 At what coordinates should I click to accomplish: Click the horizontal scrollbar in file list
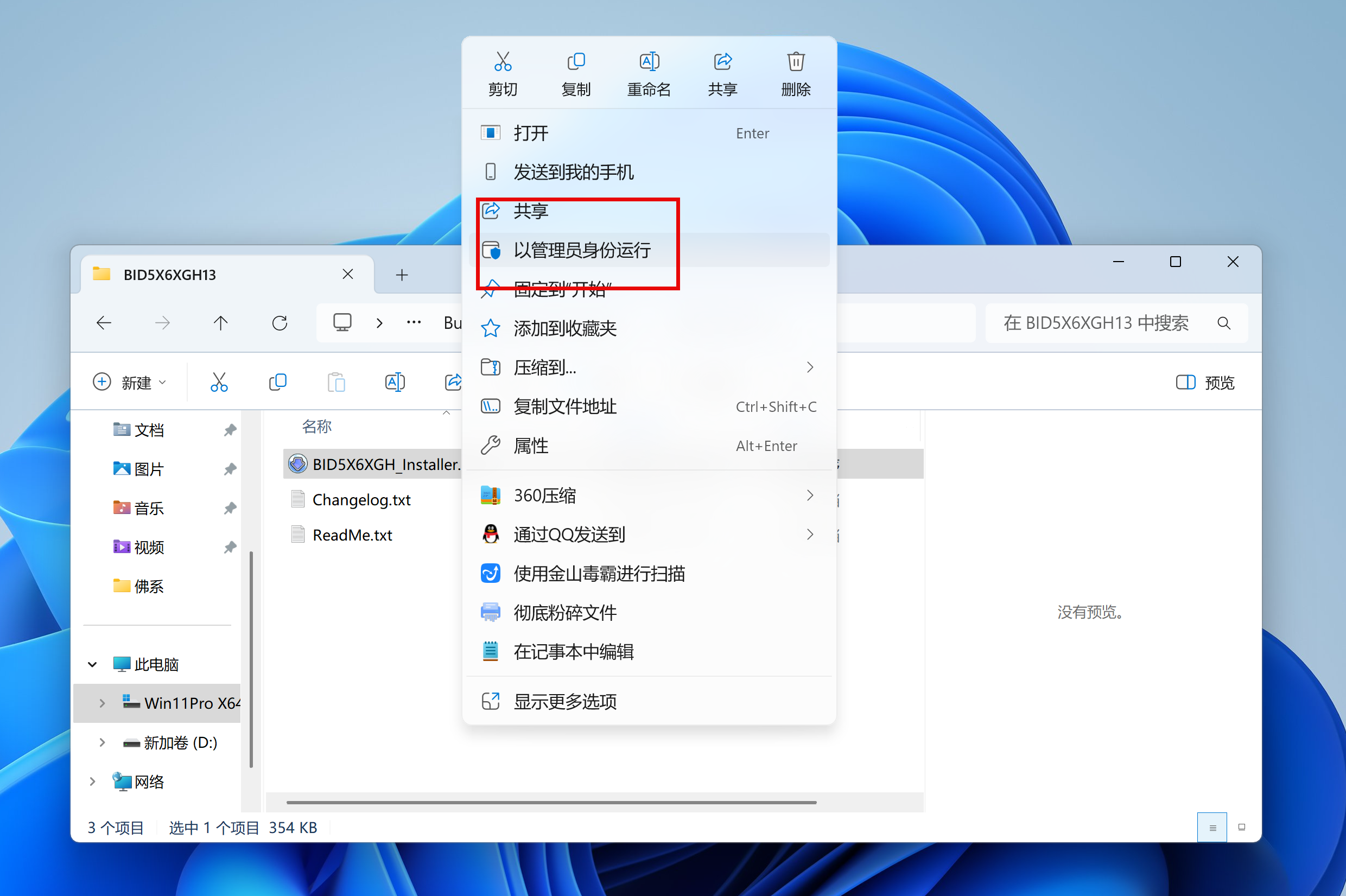[x=551, y=802]
